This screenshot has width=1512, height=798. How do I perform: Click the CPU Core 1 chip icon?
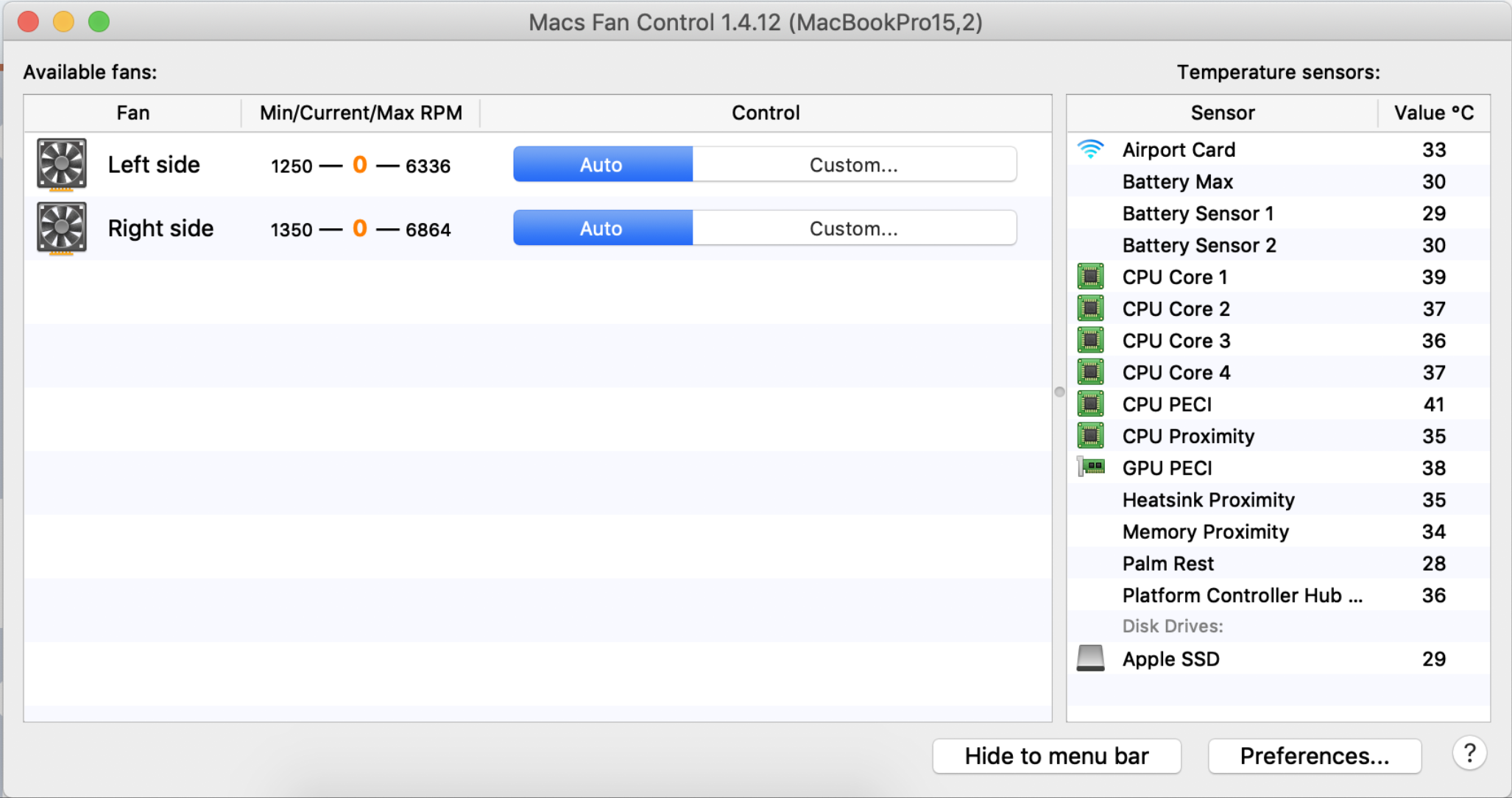pos(1090,277)
